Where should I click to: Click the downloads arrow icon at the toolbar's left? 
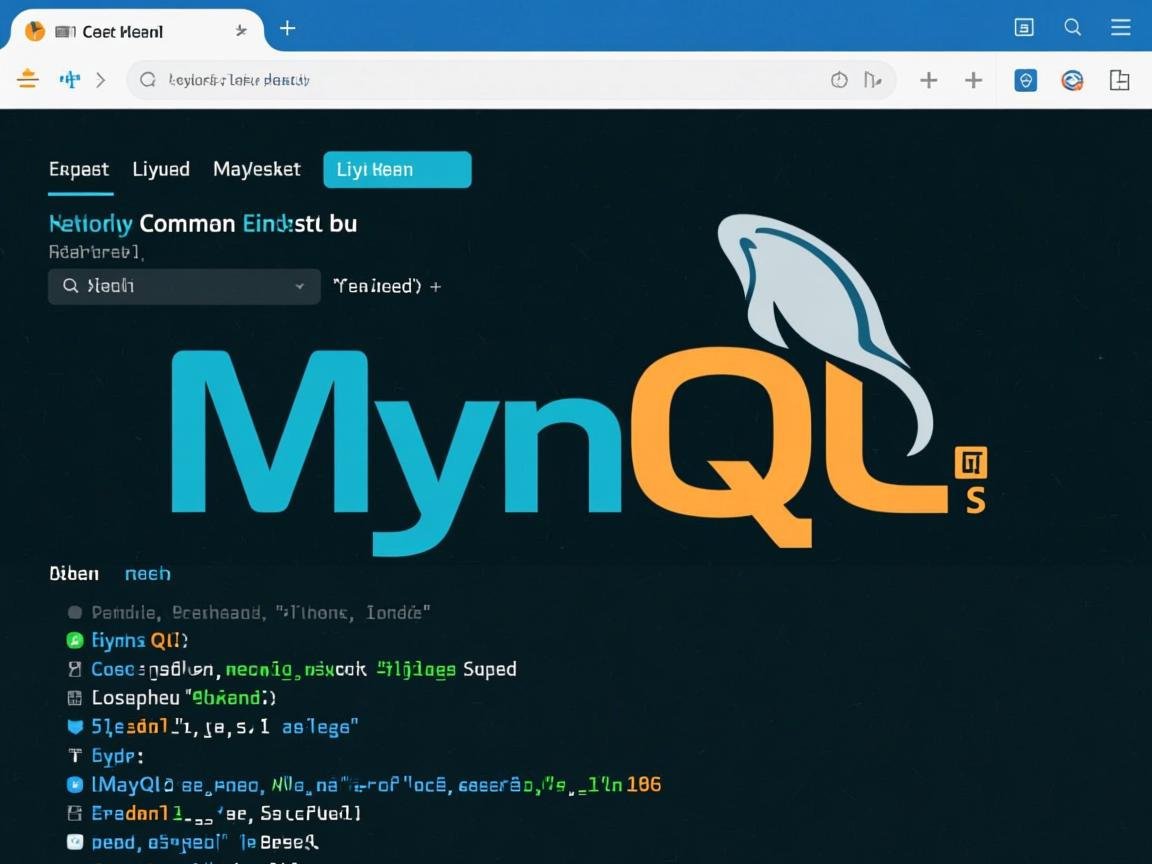point(27,80)
